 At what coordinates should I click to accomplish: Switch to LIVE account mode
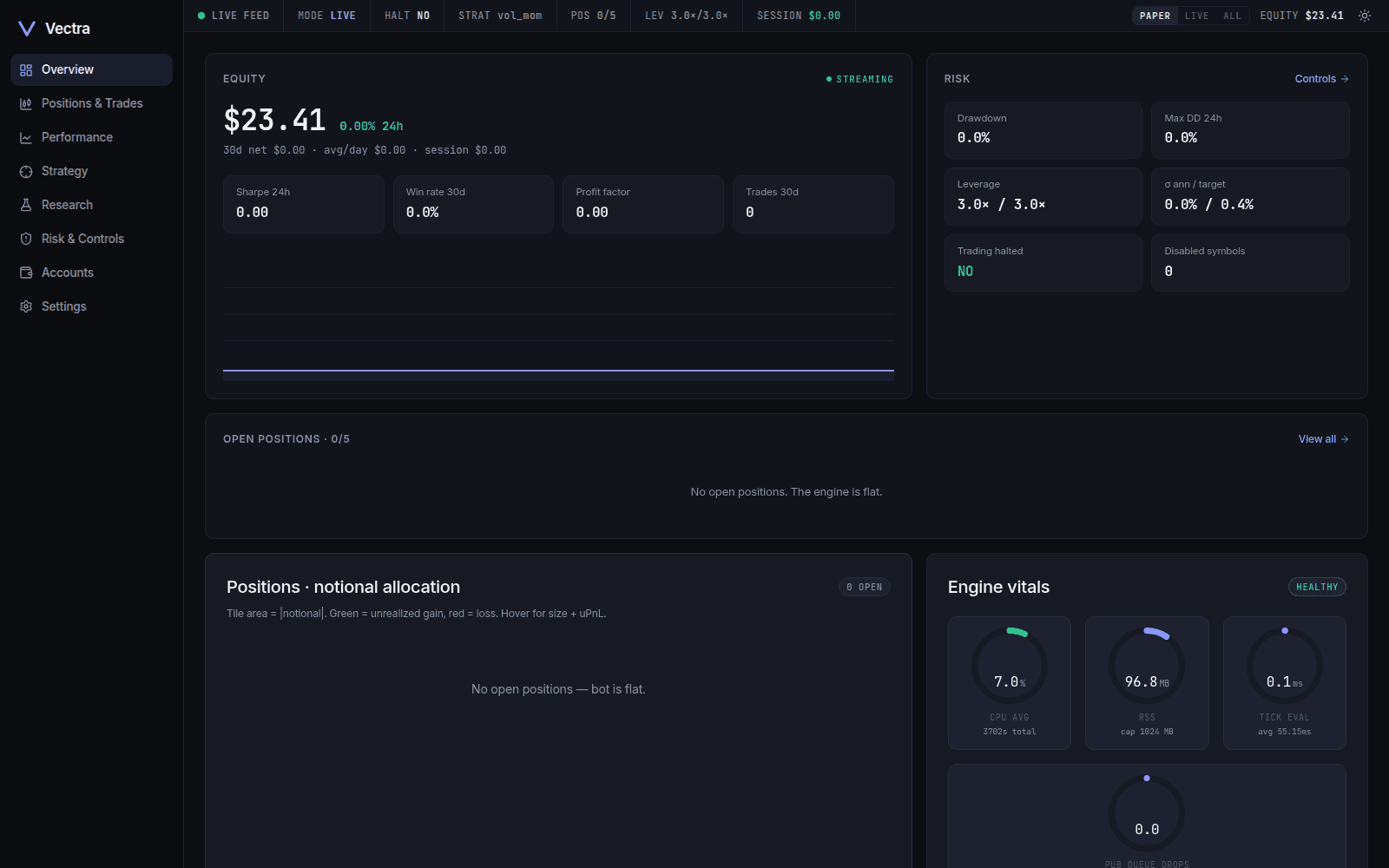pos(1196,16)
